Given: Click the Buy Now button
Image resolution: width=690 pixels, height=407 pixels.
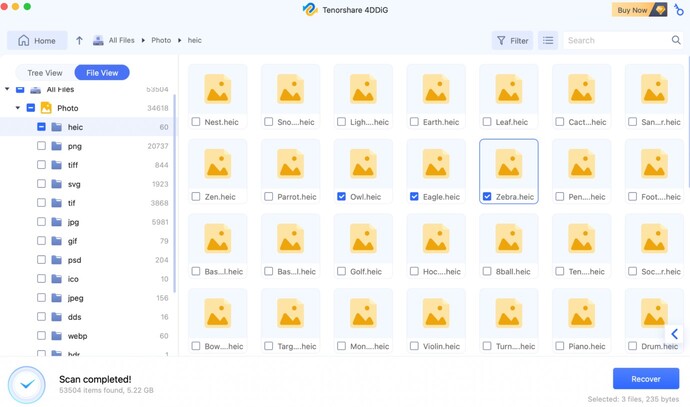Looking at the screenshot, I should coord(639,10).
